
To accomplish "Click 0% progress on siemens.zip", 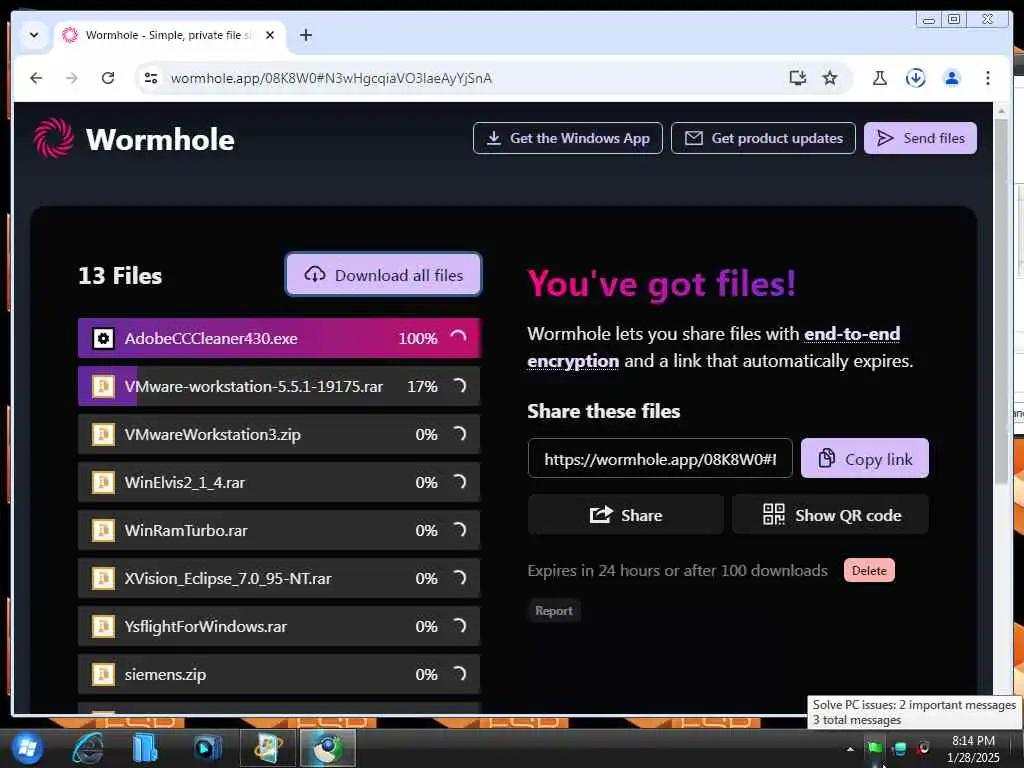I will [x=426, y=675].
